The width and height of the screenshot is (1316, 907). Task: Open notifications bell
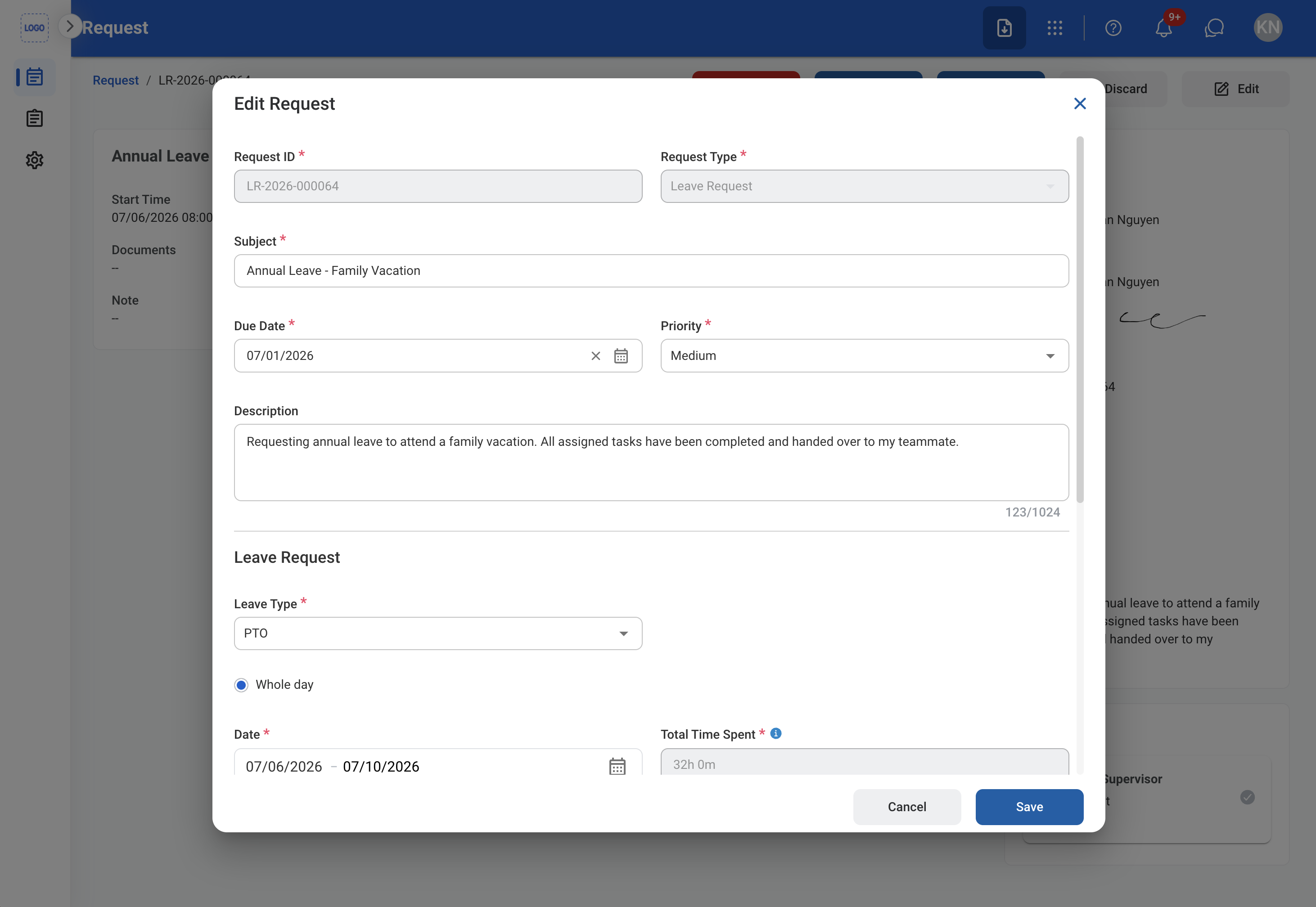tap(1163, 27)
